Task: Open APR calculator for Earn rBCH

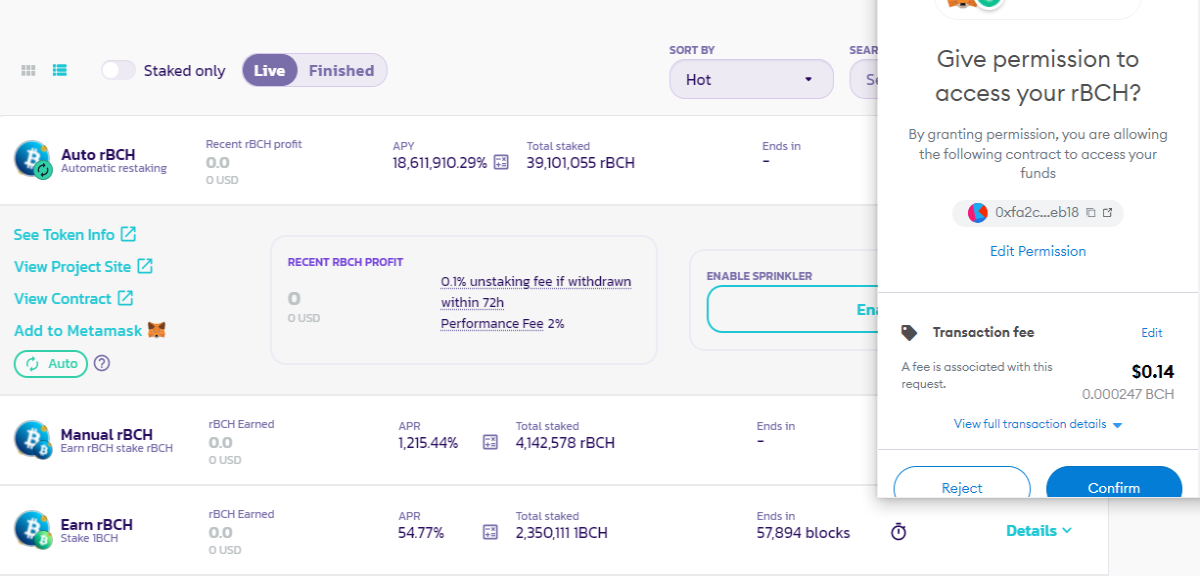Action: pyautogui.click(x=490, y=532)
